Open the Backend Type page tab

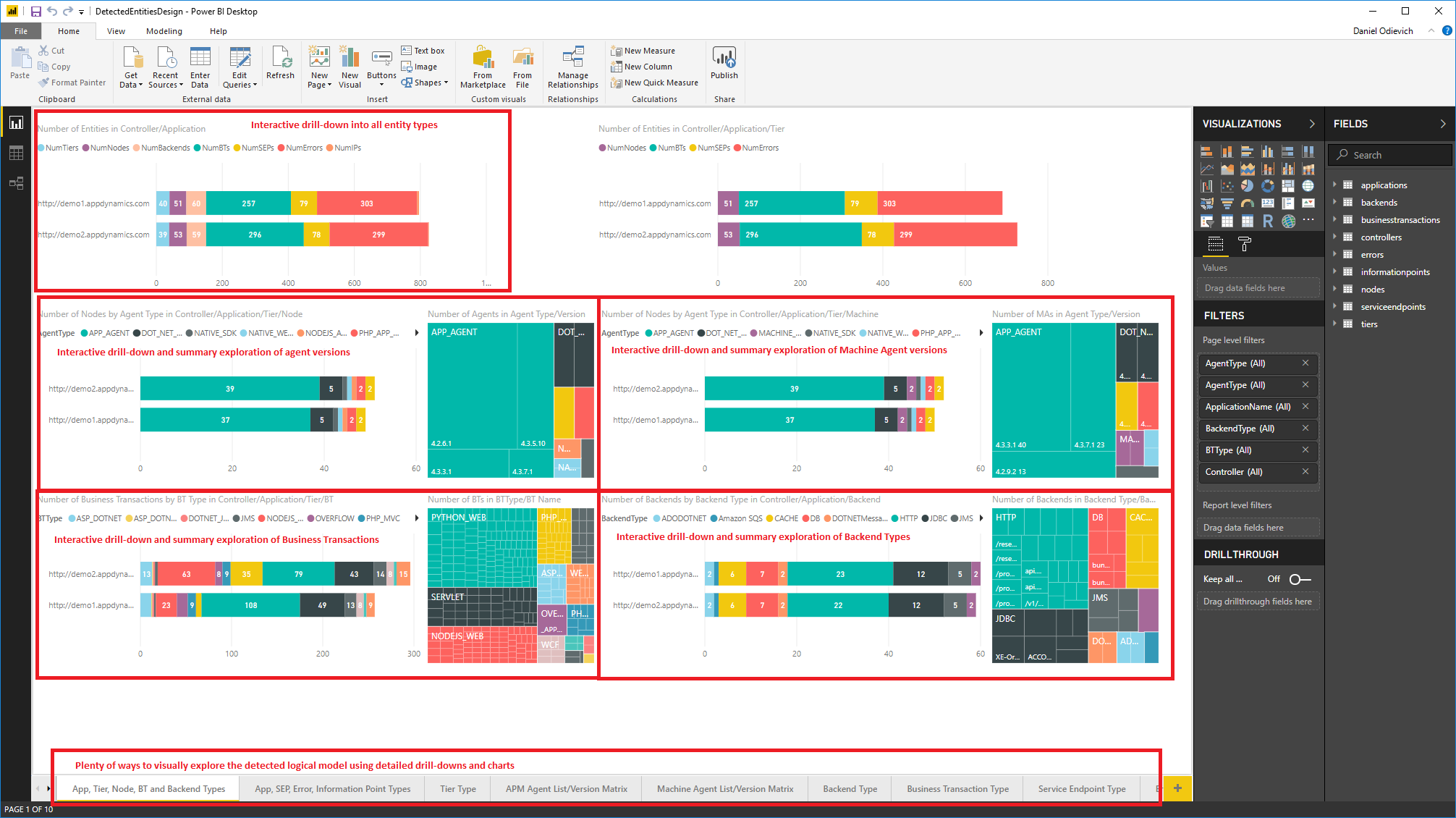pos(850,789)
